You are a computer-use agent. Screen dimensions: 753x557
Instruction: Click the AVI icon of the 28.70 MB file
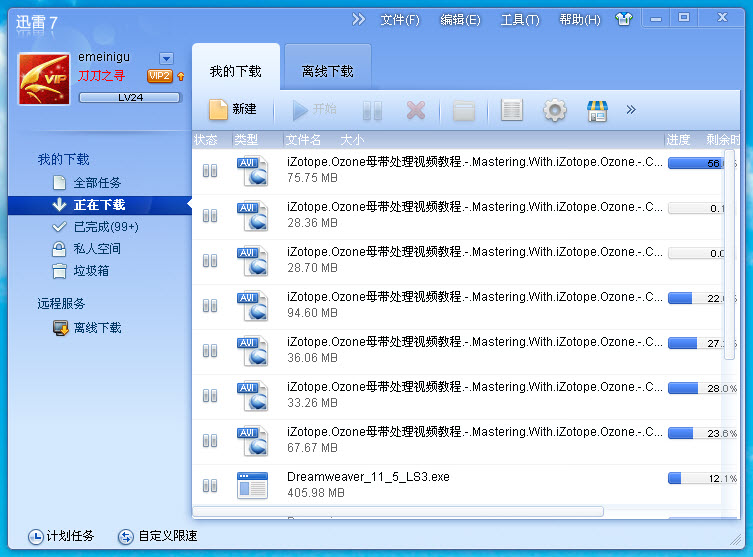pos(253,261)
